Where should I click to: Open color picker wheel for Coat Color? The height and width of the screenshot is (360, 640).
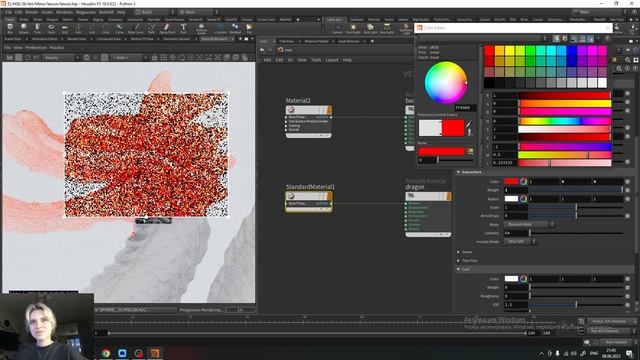[x=523, y=279]
